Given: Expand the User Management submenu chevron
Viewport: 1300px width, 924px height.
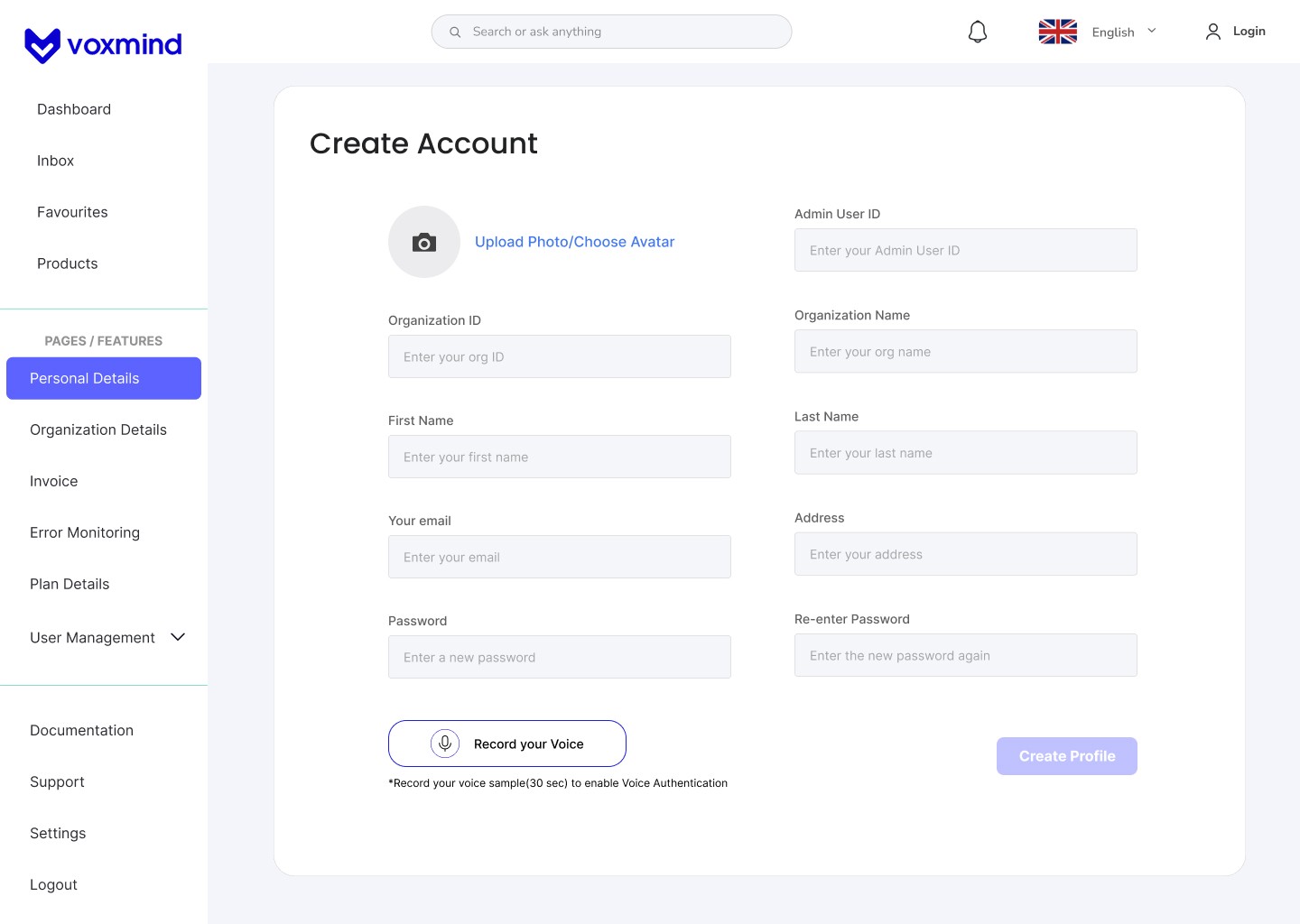Looking at the screenshot, I should (x=178, y=637).
